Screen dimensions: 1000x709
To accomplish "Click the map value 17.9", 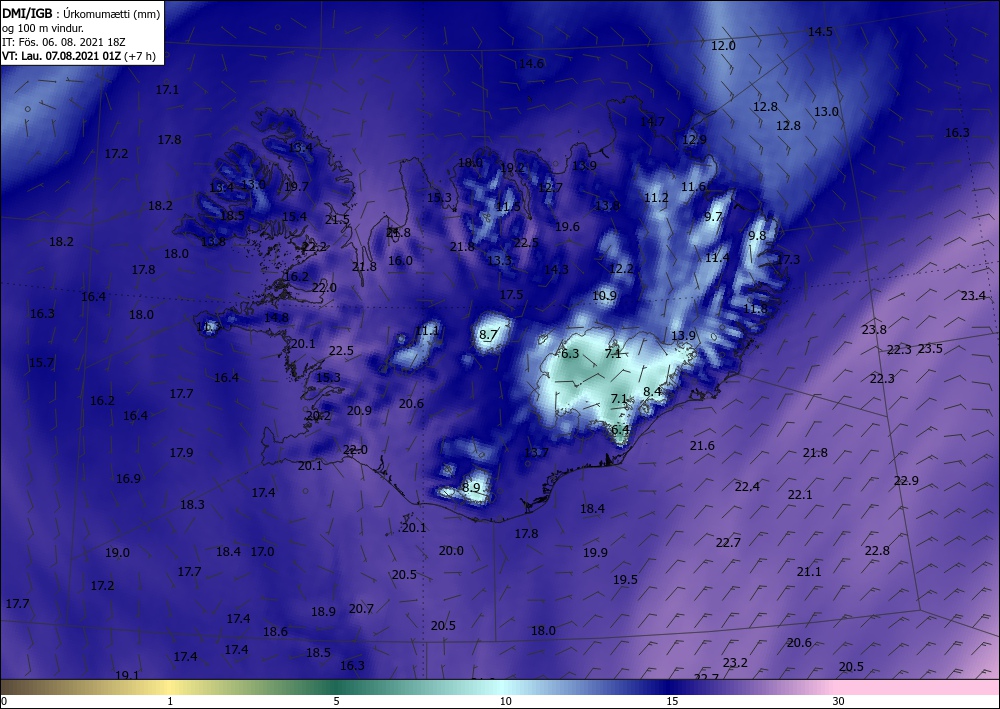I will click(181, 453).
